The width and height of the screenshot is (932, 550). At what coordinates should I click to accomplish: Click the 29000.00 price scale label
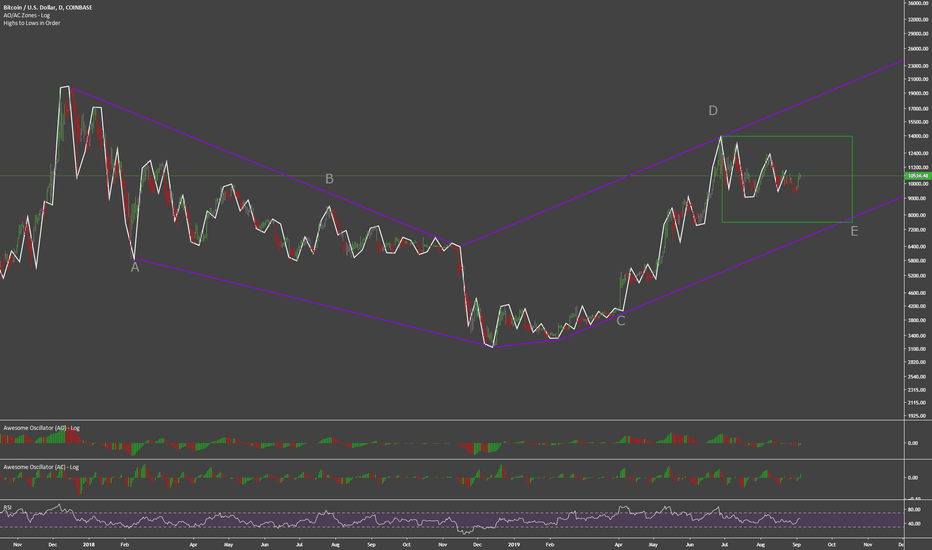point(918,34)
